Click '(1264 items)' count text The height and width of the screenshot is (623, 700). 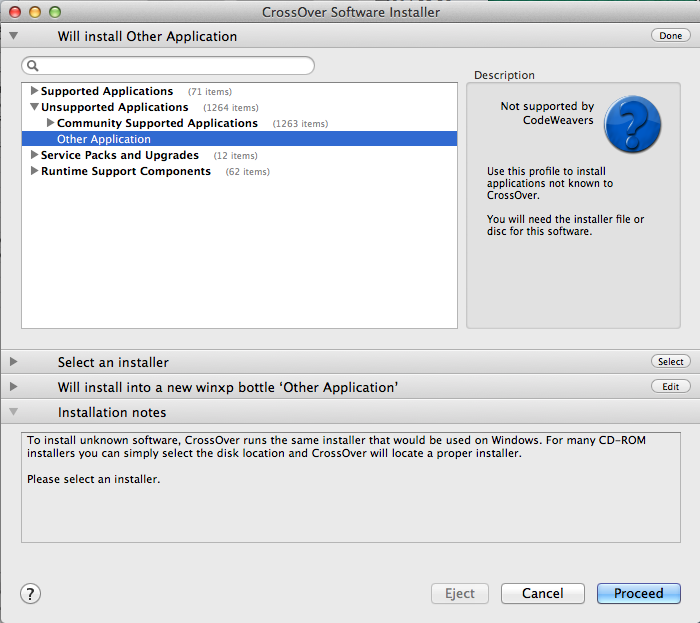pos(231,108)
